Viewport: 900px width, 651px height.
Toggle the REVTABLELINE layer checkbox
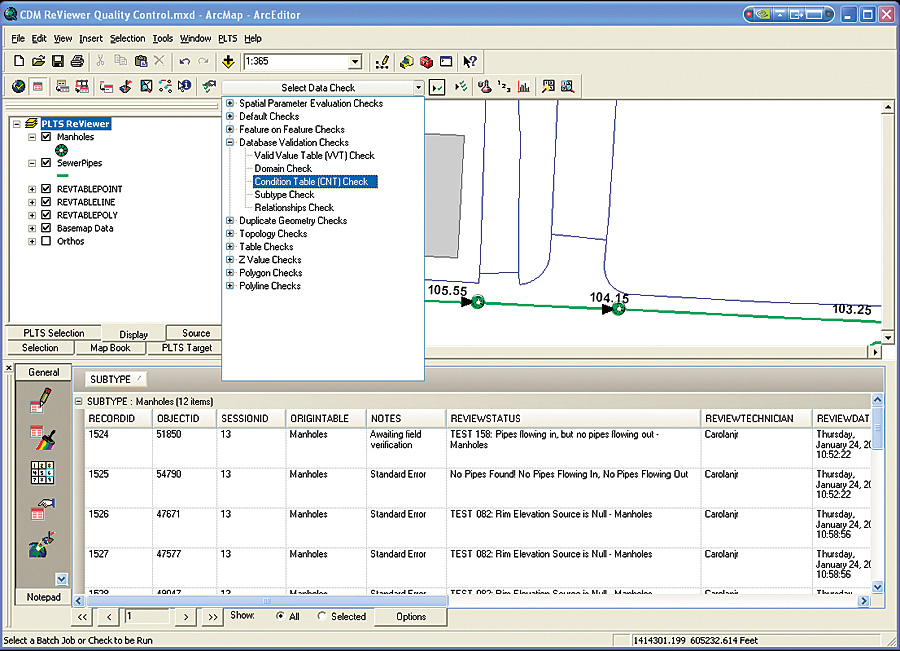pos(46,202)
